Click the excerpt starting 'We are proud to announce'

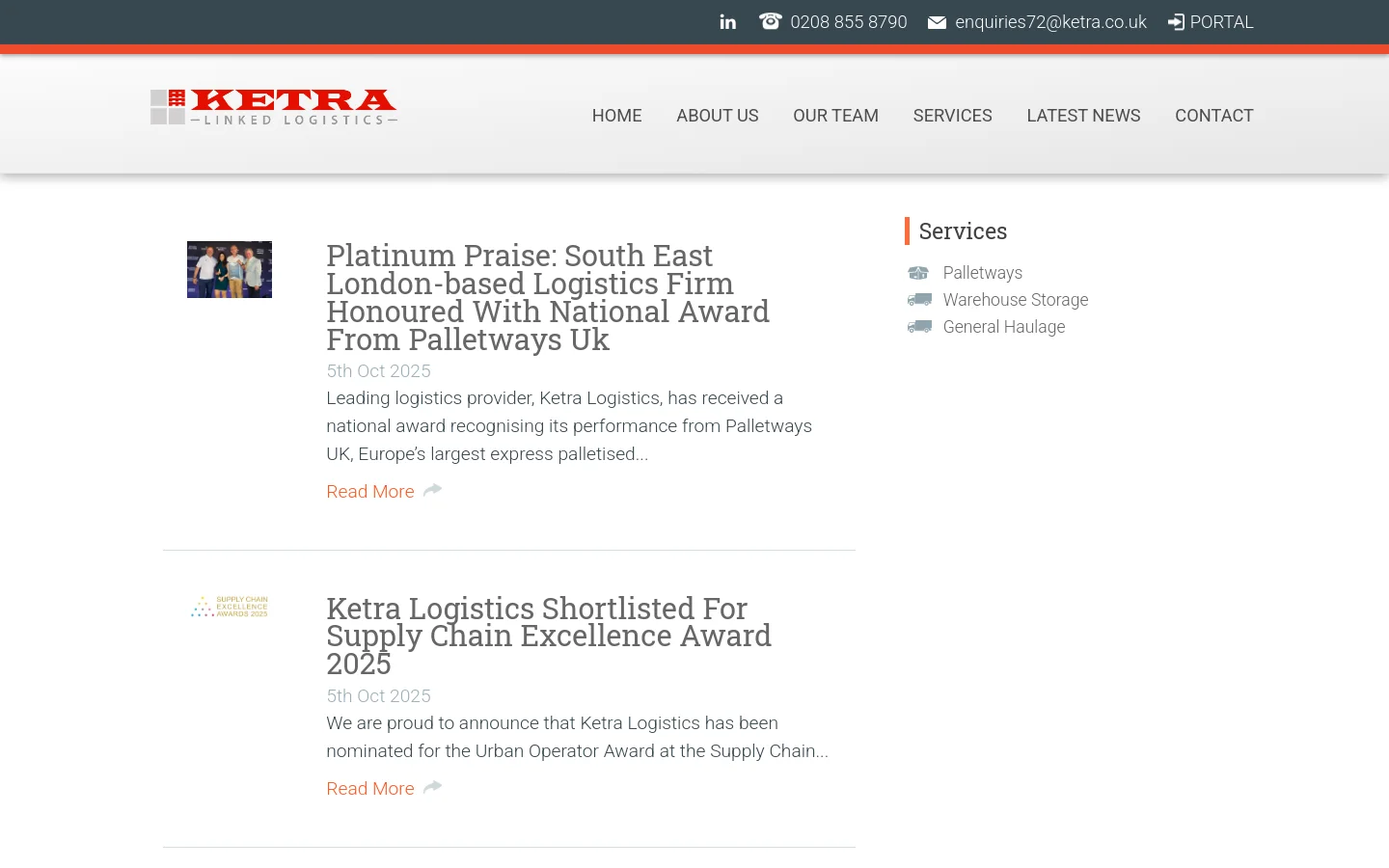point(577,737)
